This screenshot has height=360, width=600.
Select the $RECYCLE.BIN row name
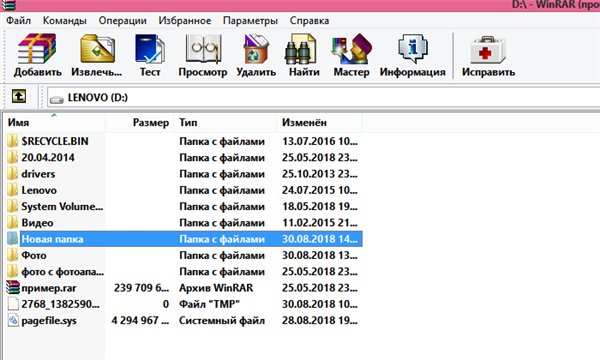[55, 141]
